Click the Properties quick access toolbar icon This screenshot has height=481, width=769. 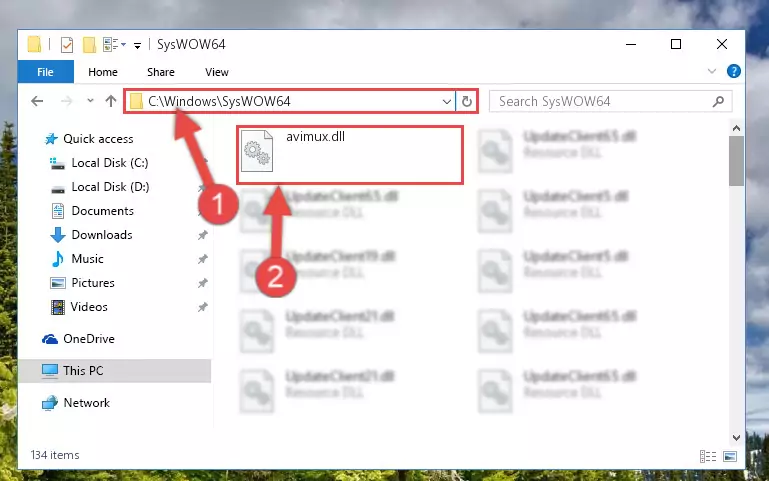(x=67, y=45)
